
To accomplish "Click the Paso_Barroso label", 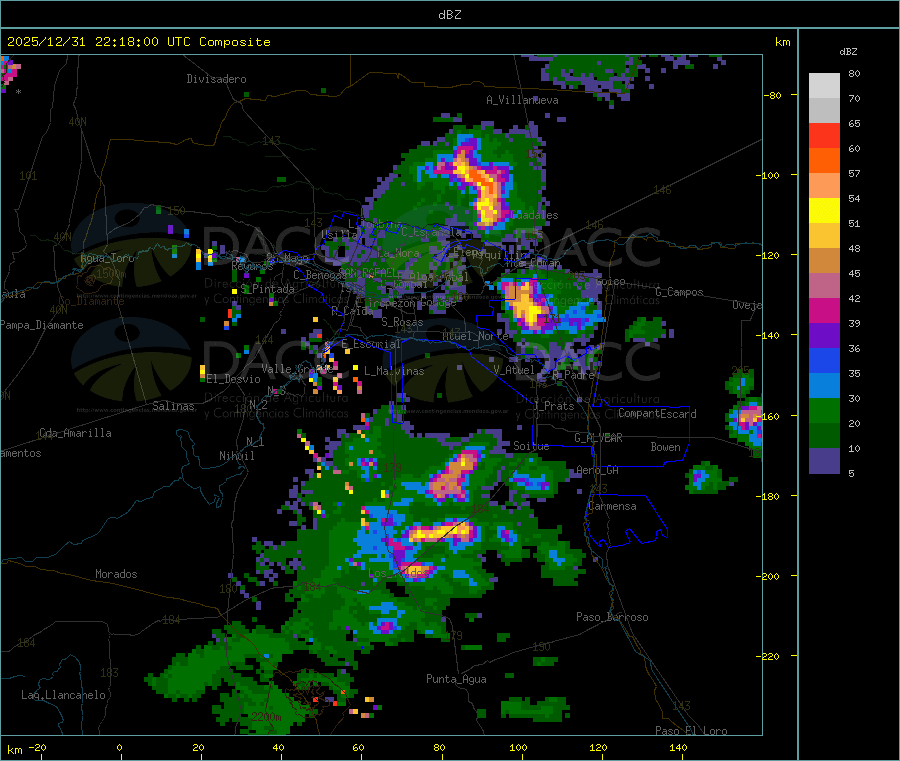I will 612,617.
